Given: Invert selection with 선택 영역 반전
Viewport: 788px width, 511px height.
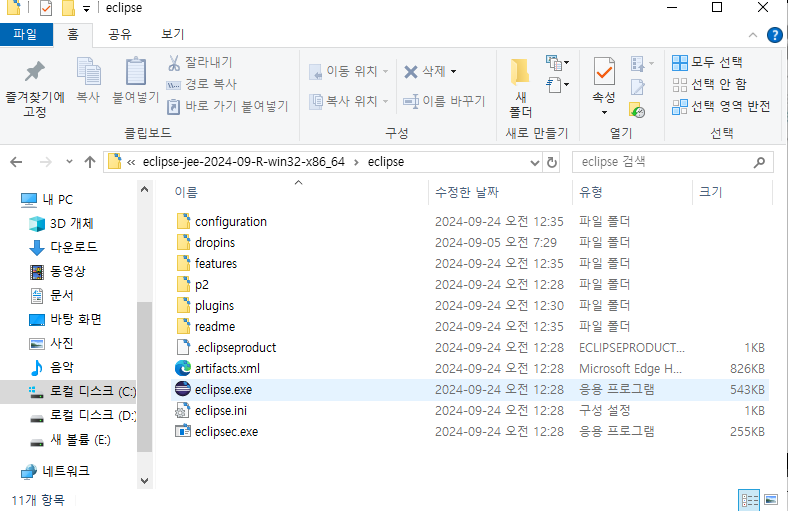Looking at the screenshot, I should coord(721,106).
